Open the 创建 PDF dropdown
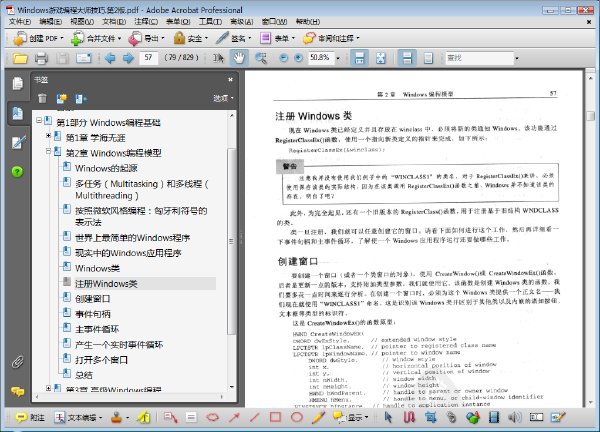The image size is (600, 432). point(38,38)
